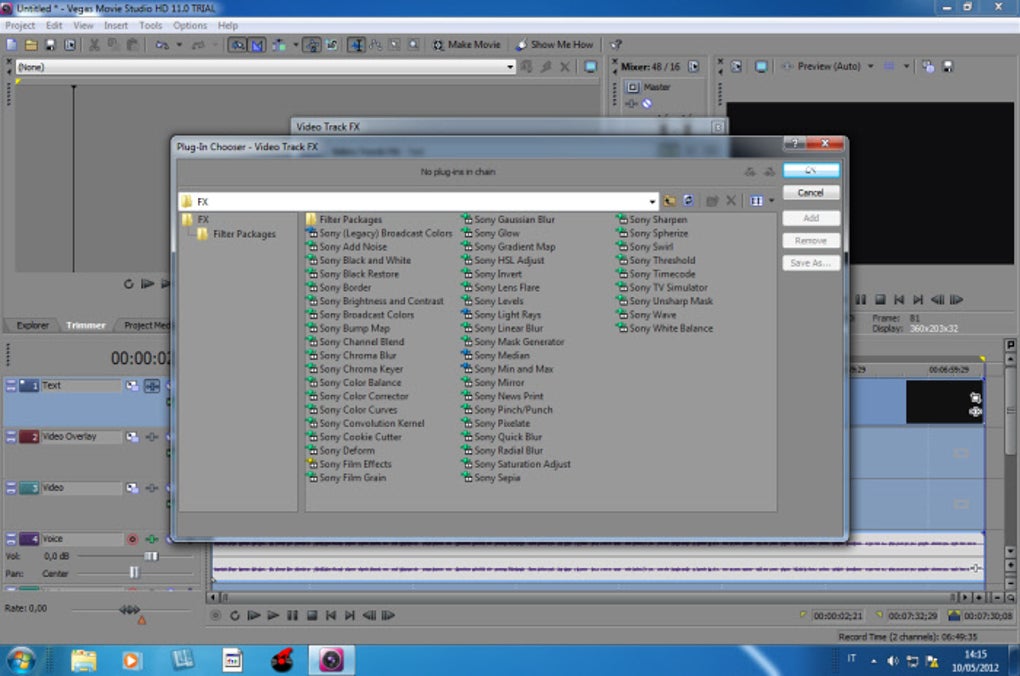Open the Project menu
This screenshot has height=676, width=1020.
pos(20,25)
